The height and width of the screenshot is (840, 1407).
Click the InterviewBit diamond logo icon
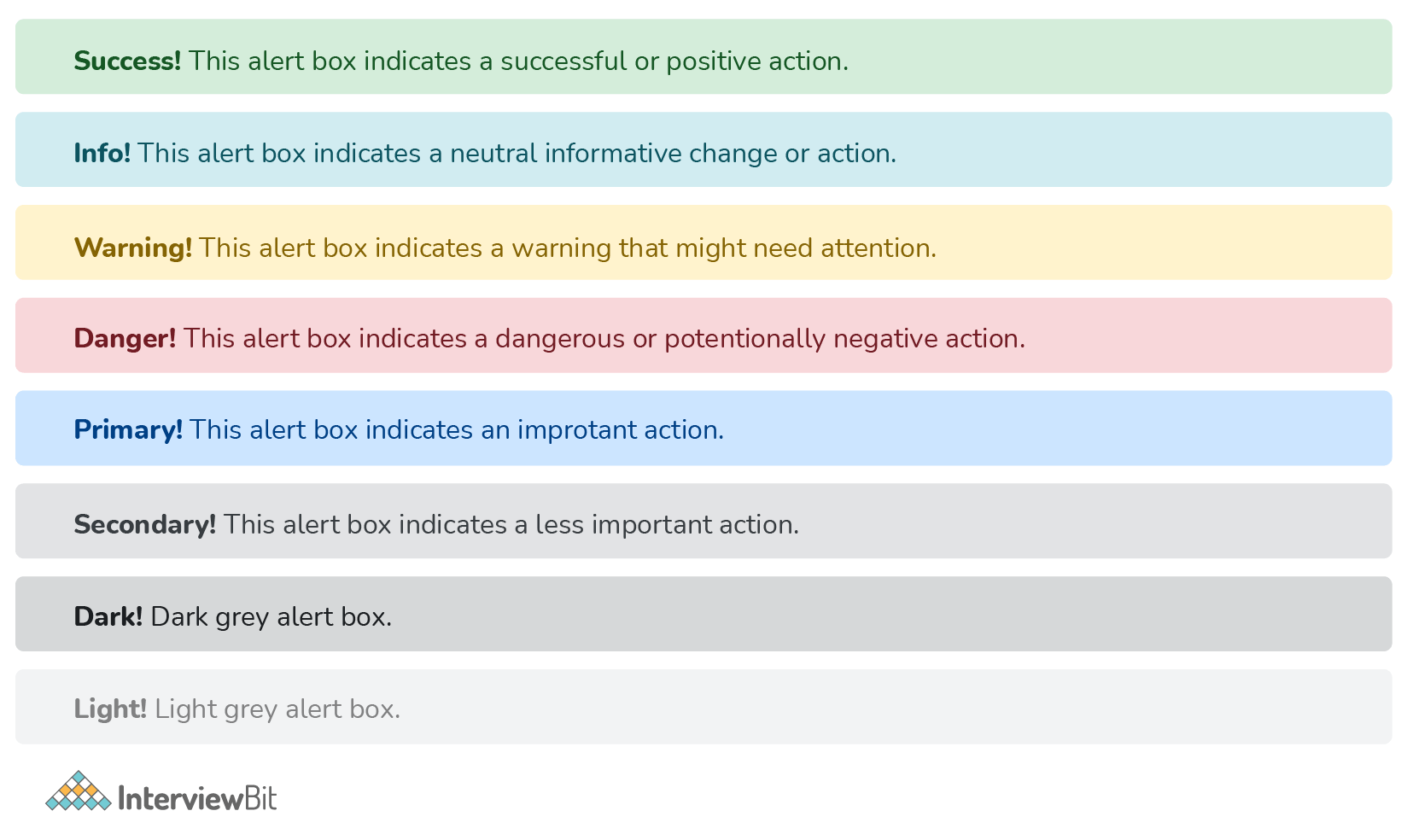(79, 790)
